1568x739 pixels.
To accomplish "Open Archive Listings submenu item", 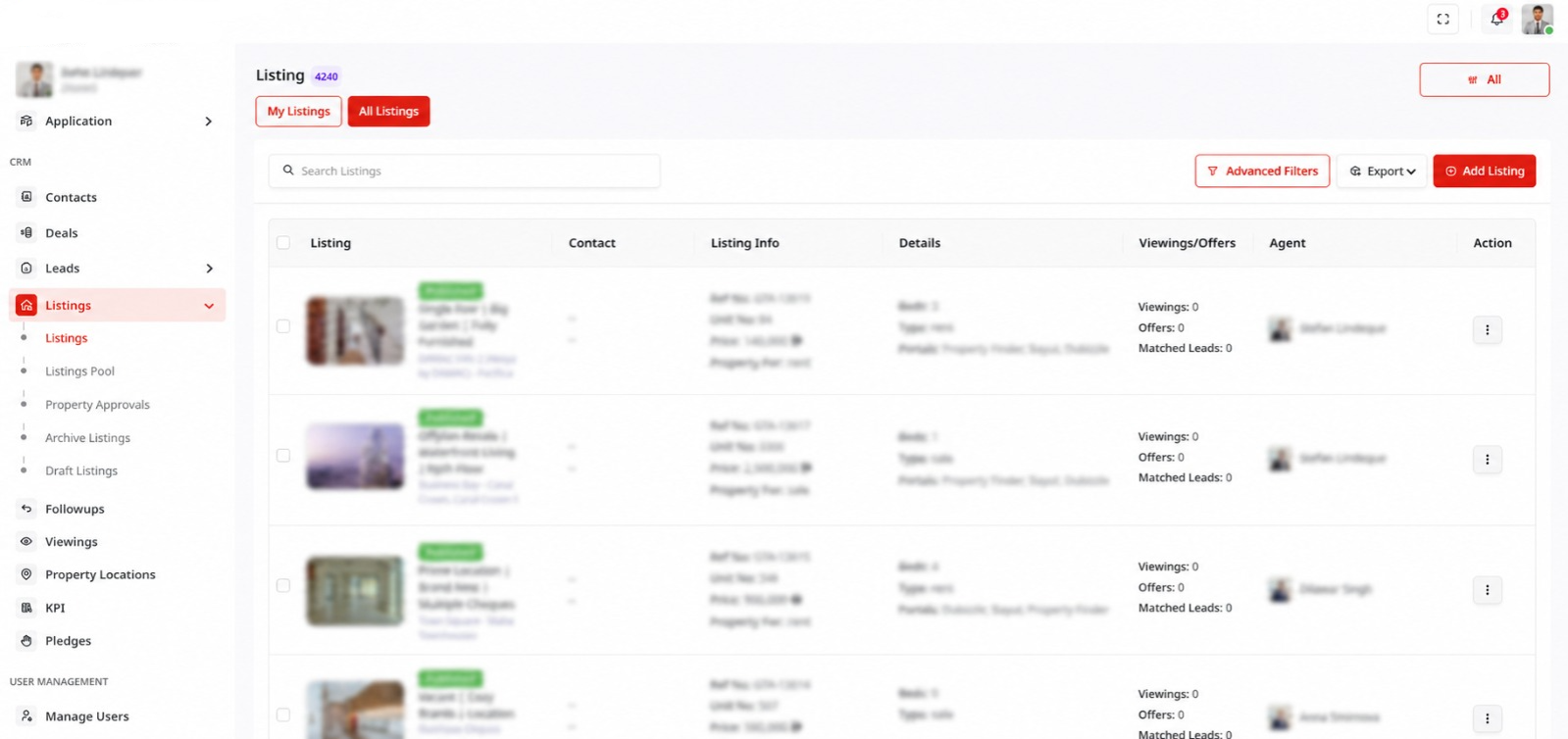I will (87, 438).
